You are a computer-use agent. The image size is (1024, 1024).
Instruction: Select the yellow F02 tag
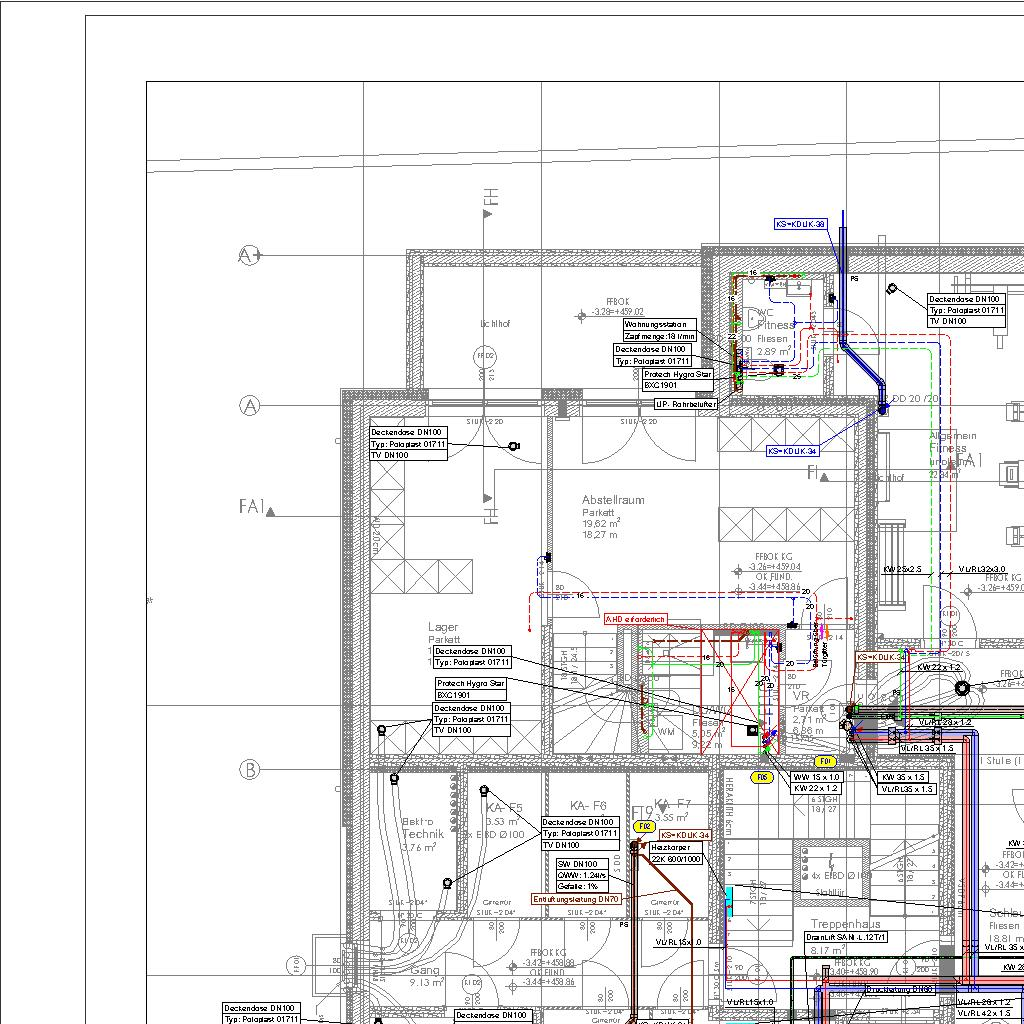click(645, 827)
